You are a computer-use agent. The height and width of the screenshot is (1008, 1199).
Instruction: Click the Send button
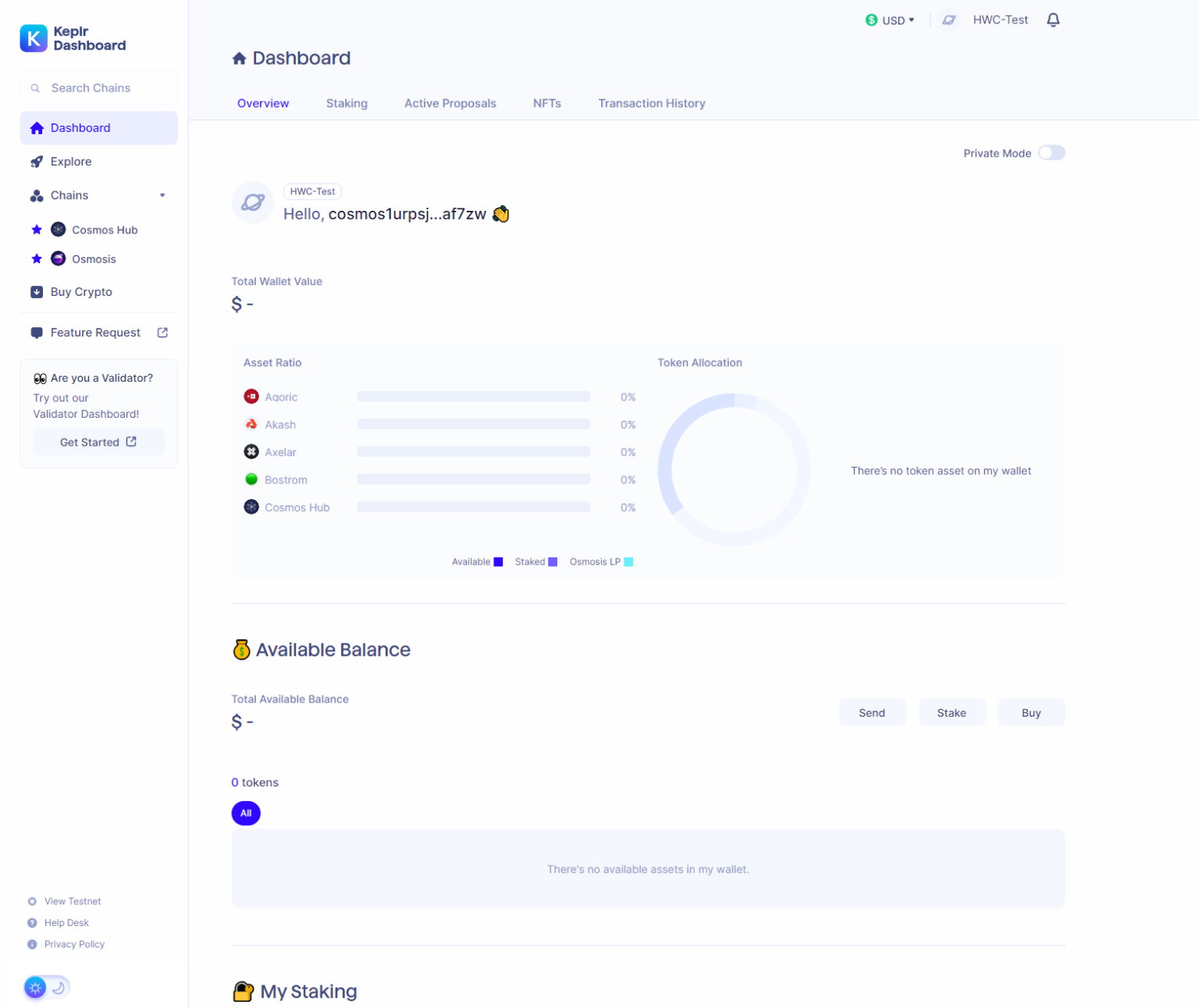pos(872,712)
